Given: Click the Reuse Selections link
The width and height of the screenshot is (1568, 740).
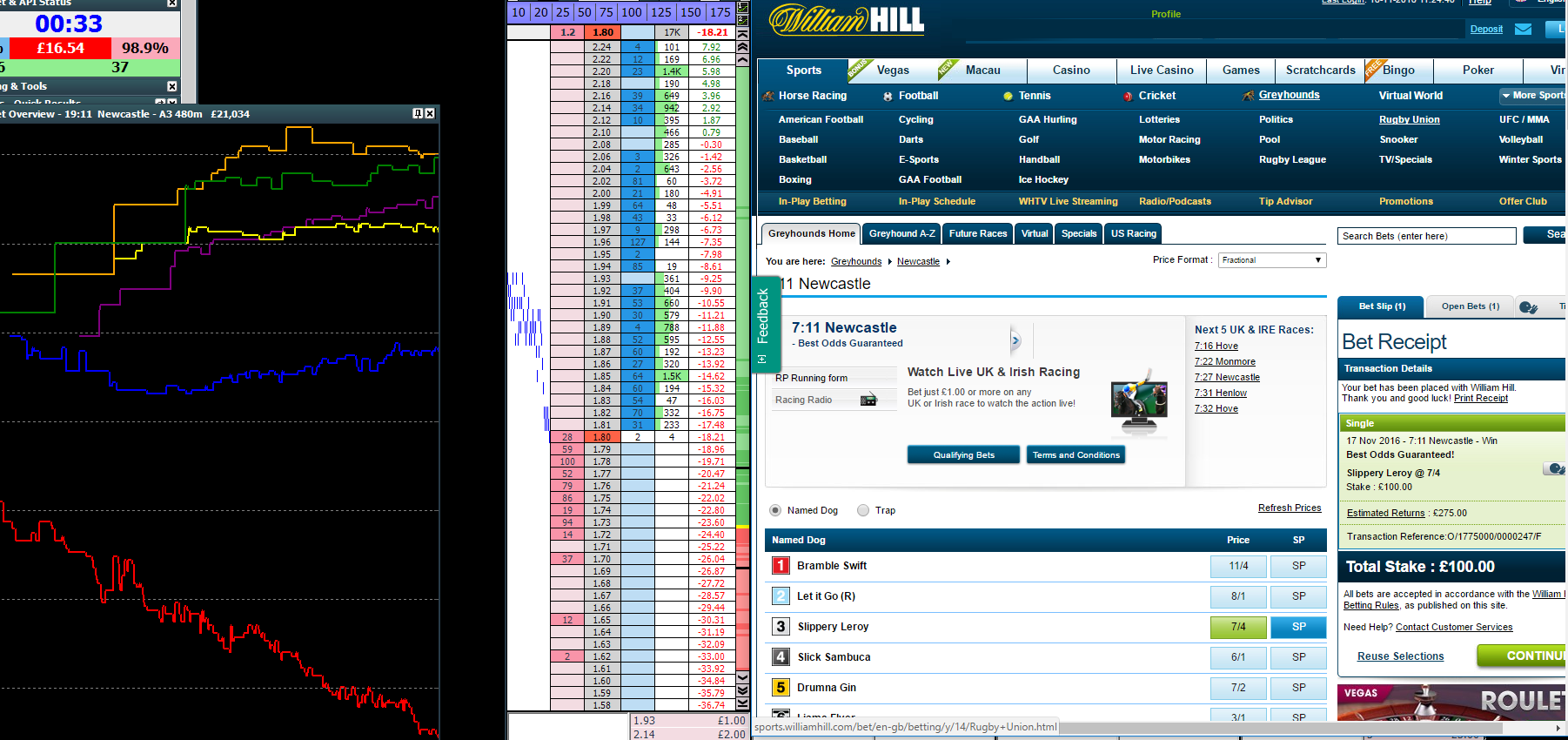Looking at the screenshot, I should 1400,656.
